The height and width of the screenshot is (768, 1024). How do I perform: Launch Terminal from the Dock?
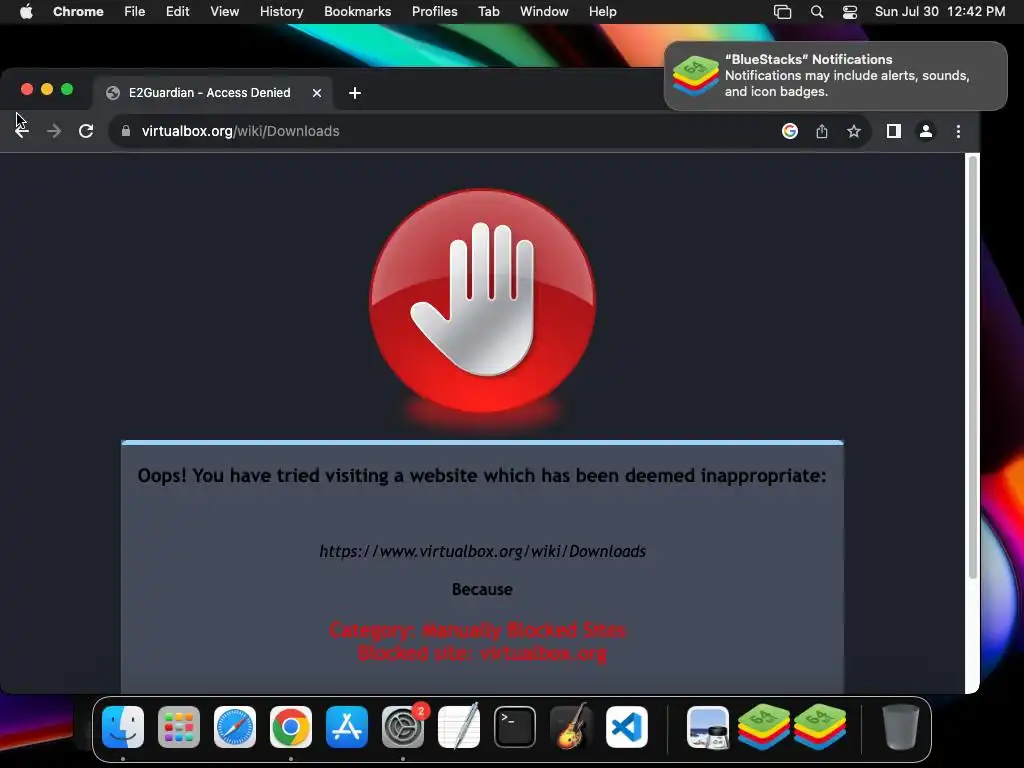pyautogui.click(x=515, y=727)
